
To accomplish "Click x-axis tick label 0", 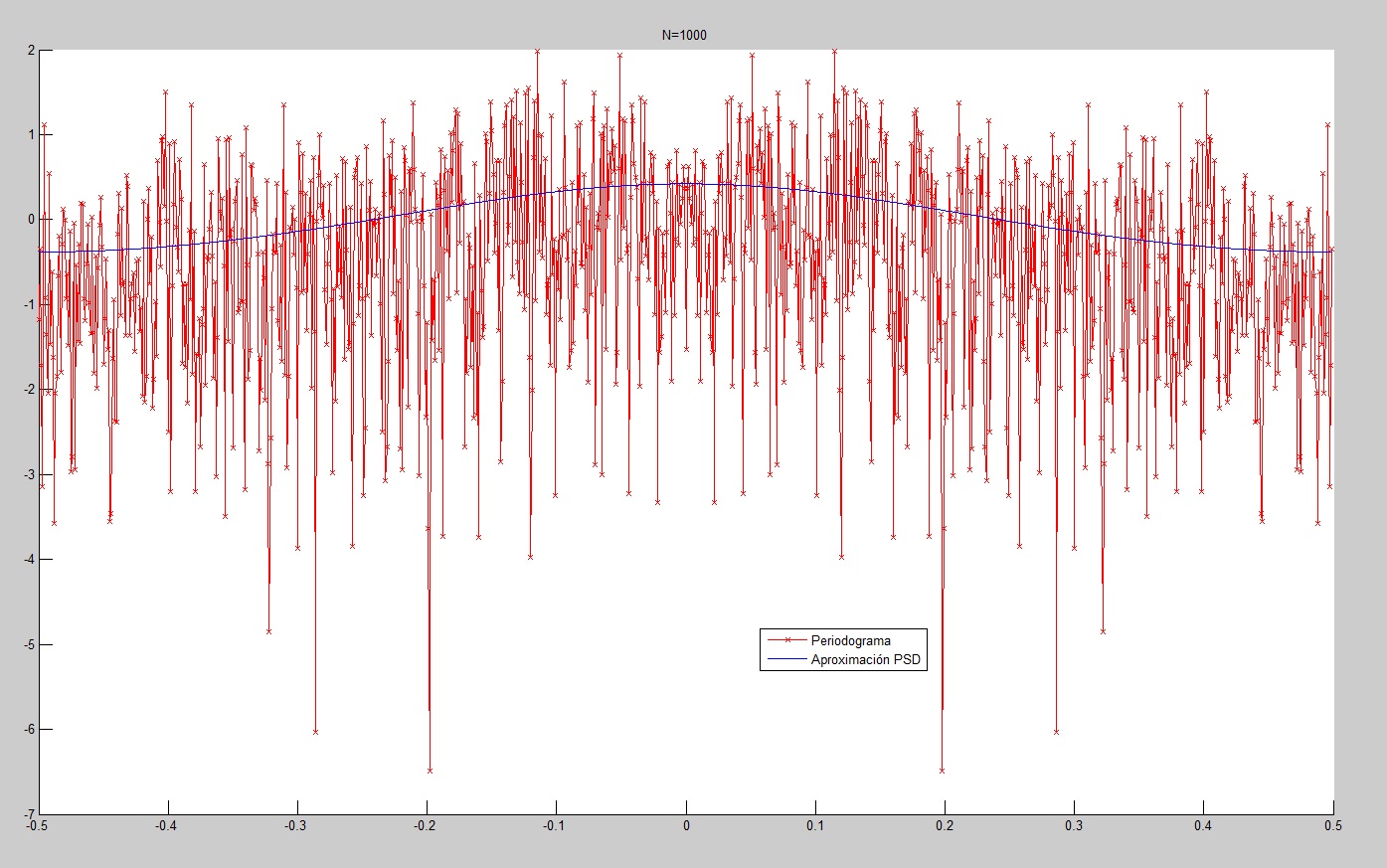I will [x=686, y=825].
